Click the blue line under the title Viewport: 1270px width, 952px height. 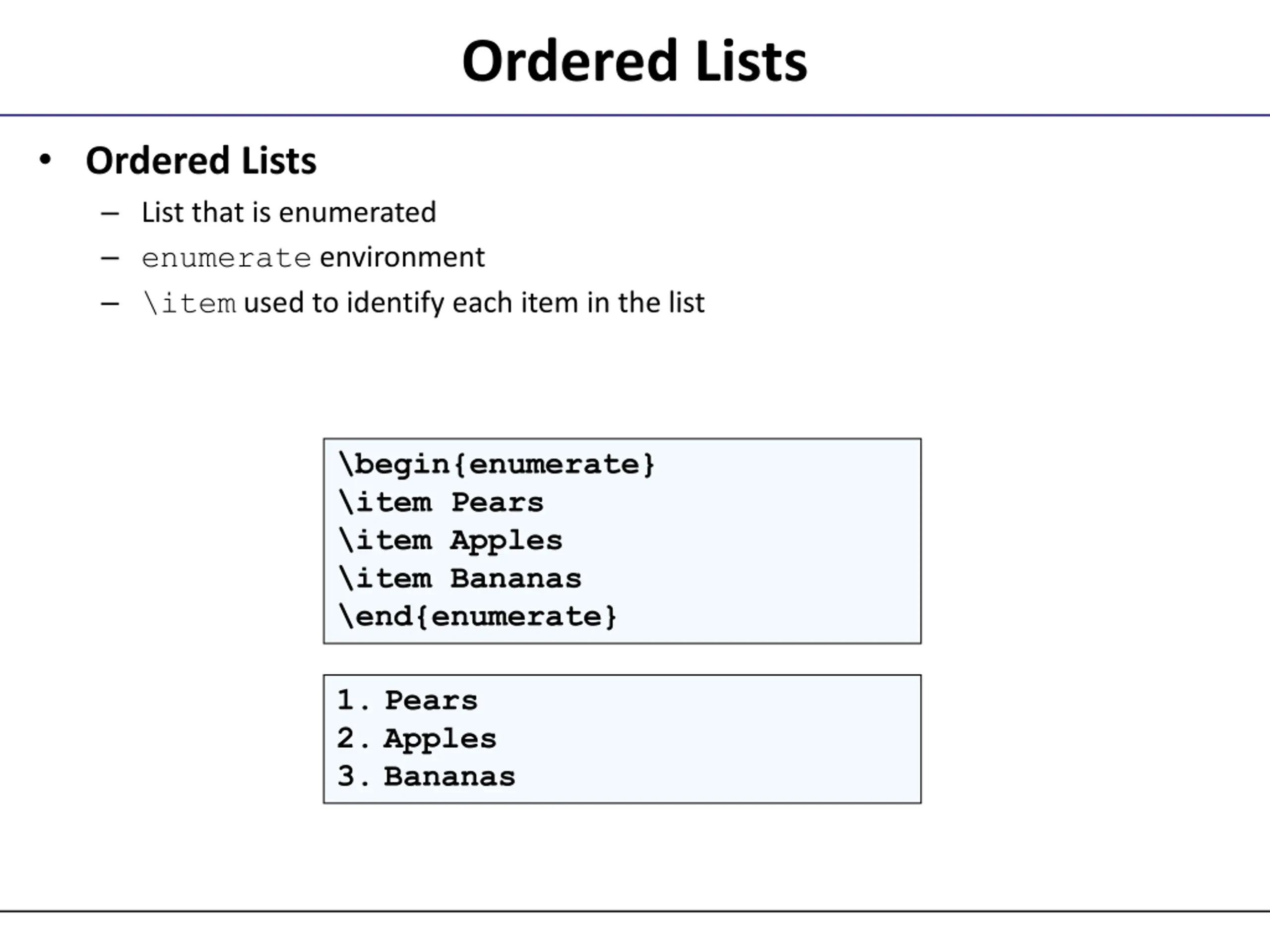tap(635, 116)
